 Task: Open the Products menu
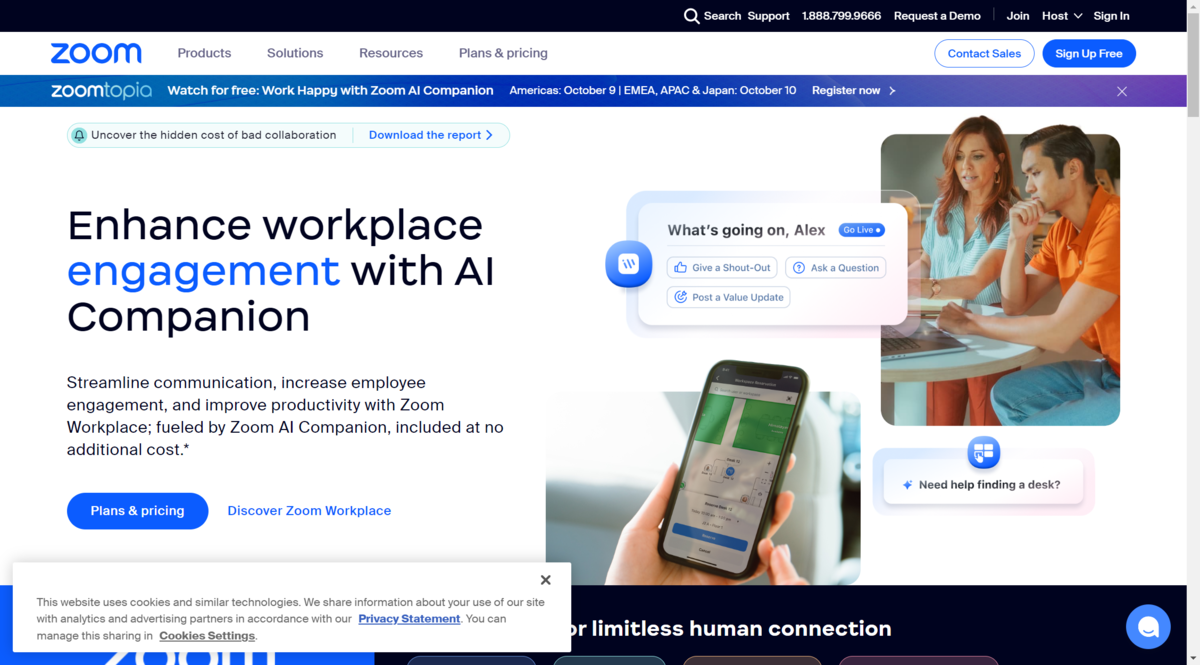tap(204, 53)
